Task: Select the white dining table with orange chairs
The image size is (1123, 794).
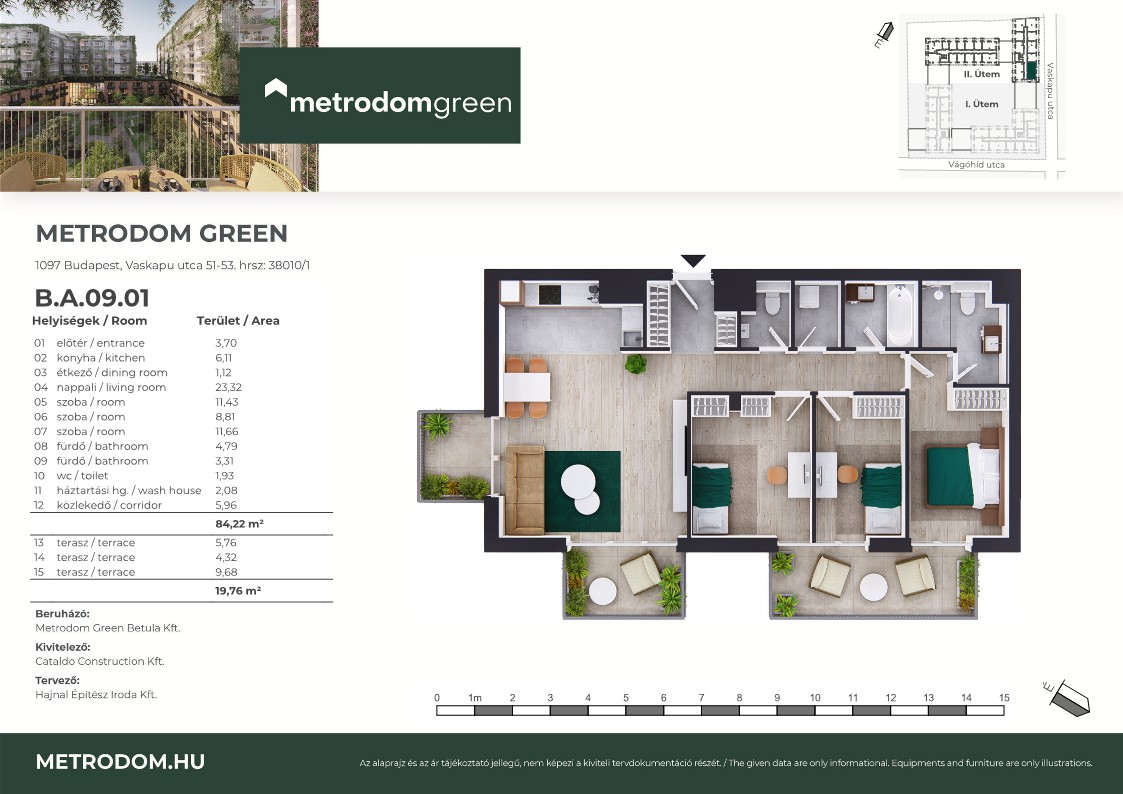Action: click(526, 386)
